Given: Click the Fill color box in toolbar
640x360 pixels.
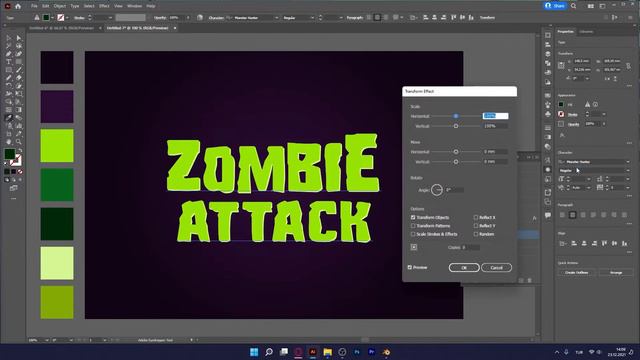Looking at the screenshot, I should 9,154.
